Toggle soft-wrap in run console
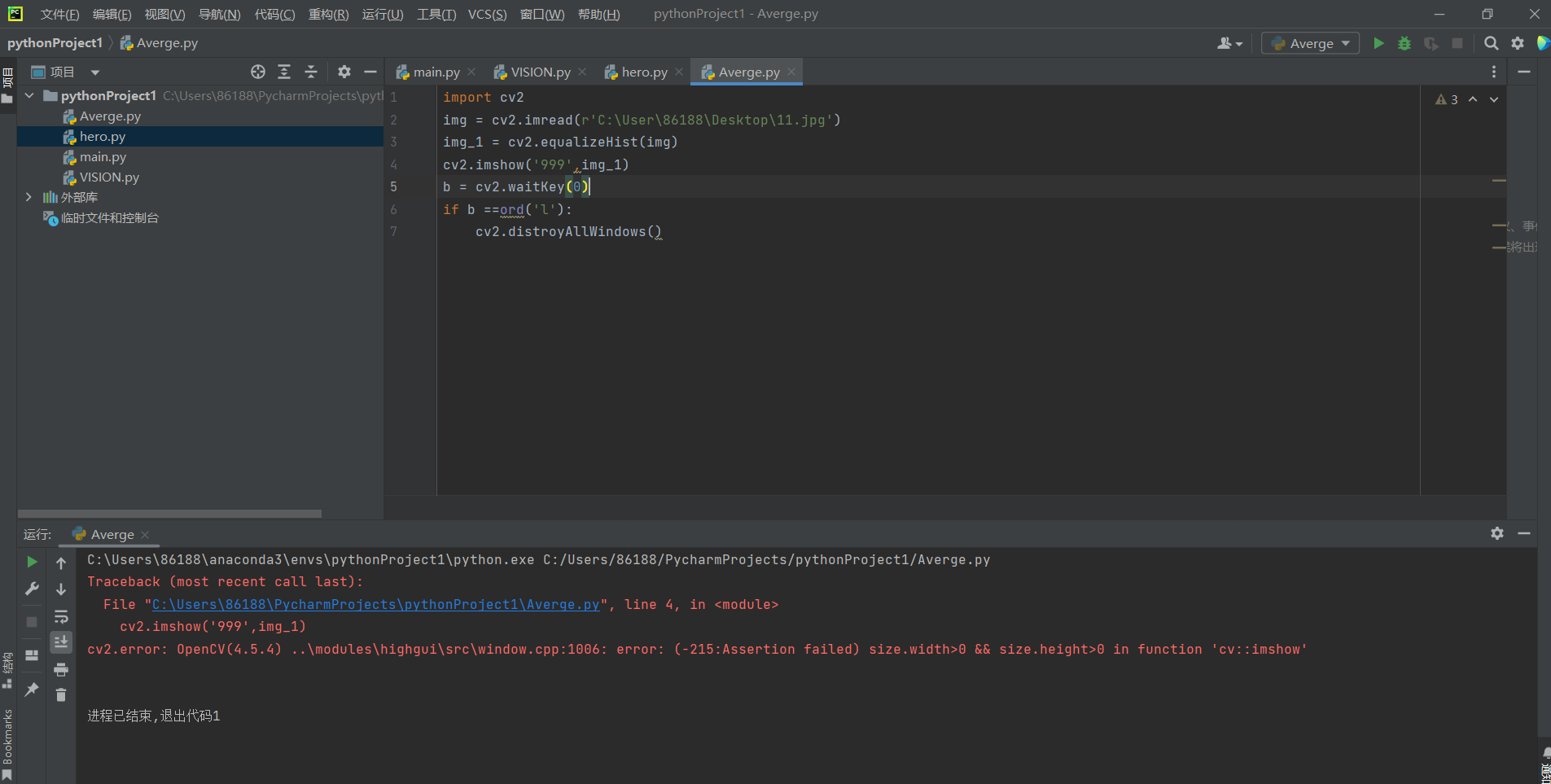1551x784 pixels. 61,616
